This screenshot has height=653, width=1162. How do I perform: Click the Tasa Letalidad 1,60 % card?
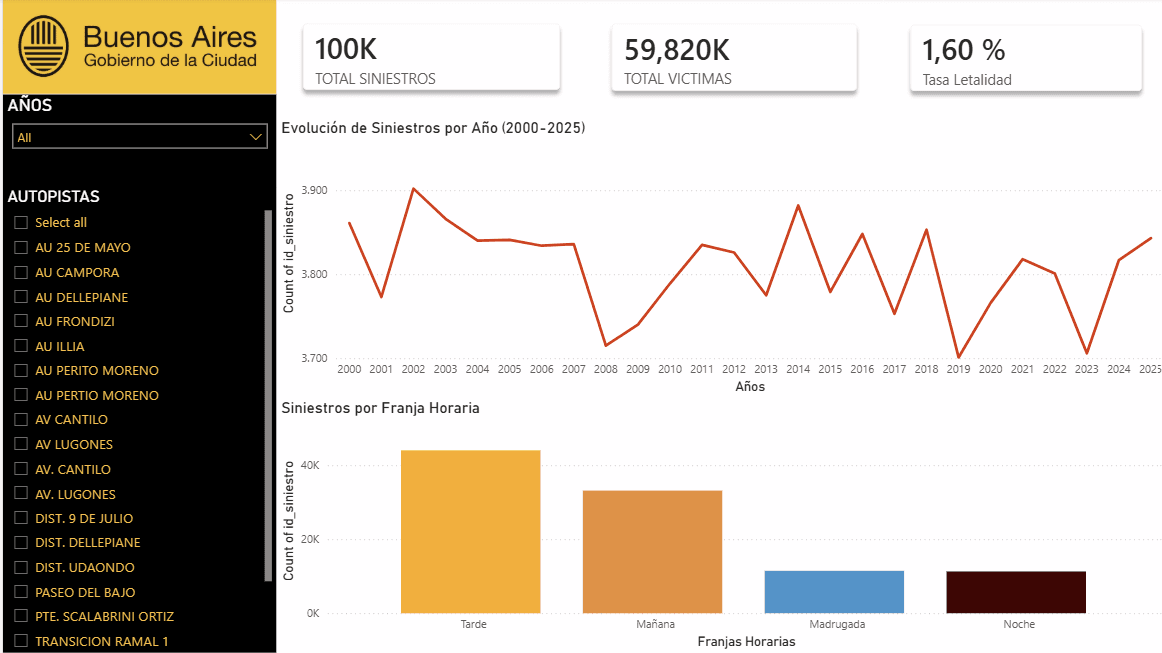tap(1026, 59)
